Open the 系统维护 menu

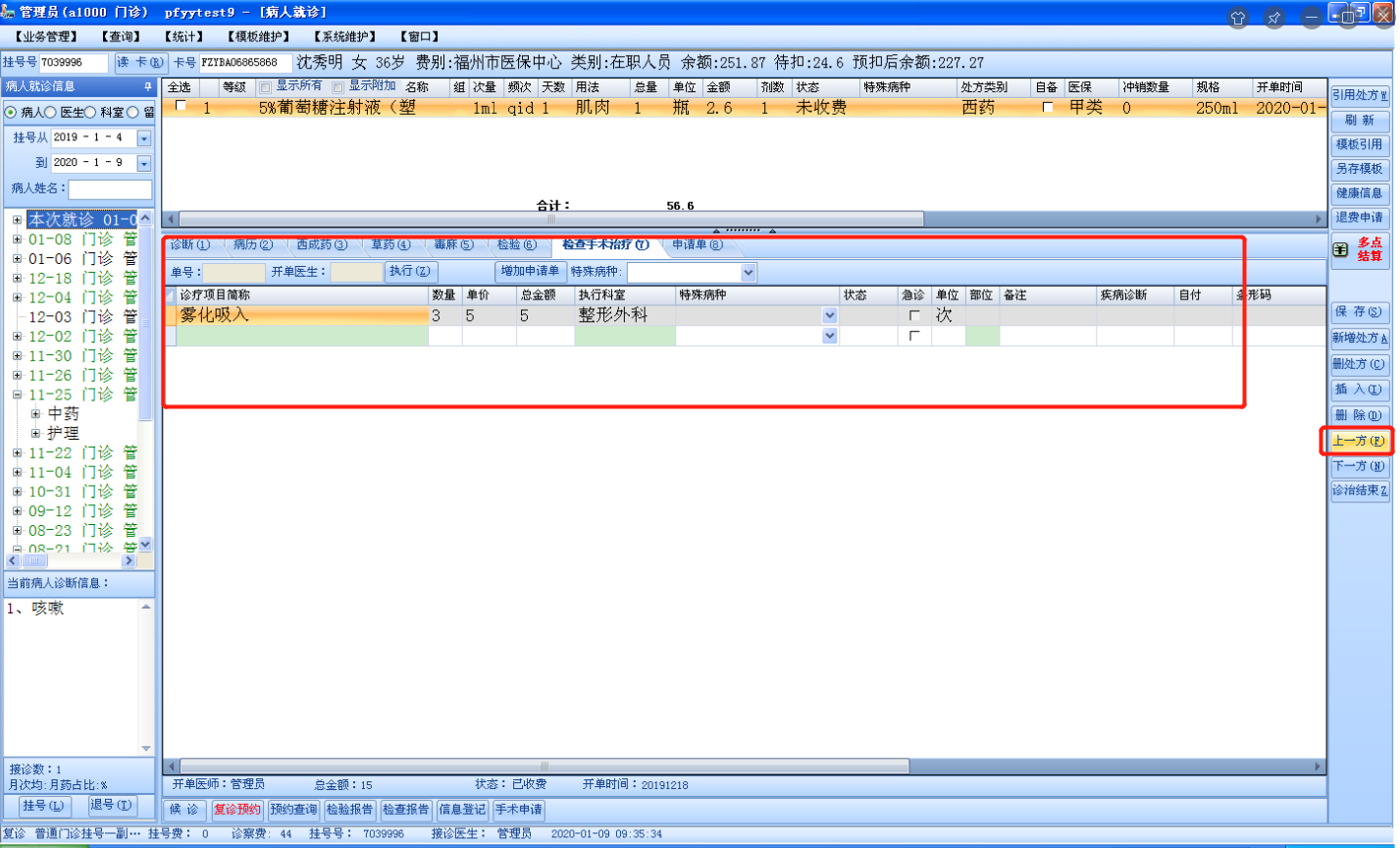tap(344, 36)
